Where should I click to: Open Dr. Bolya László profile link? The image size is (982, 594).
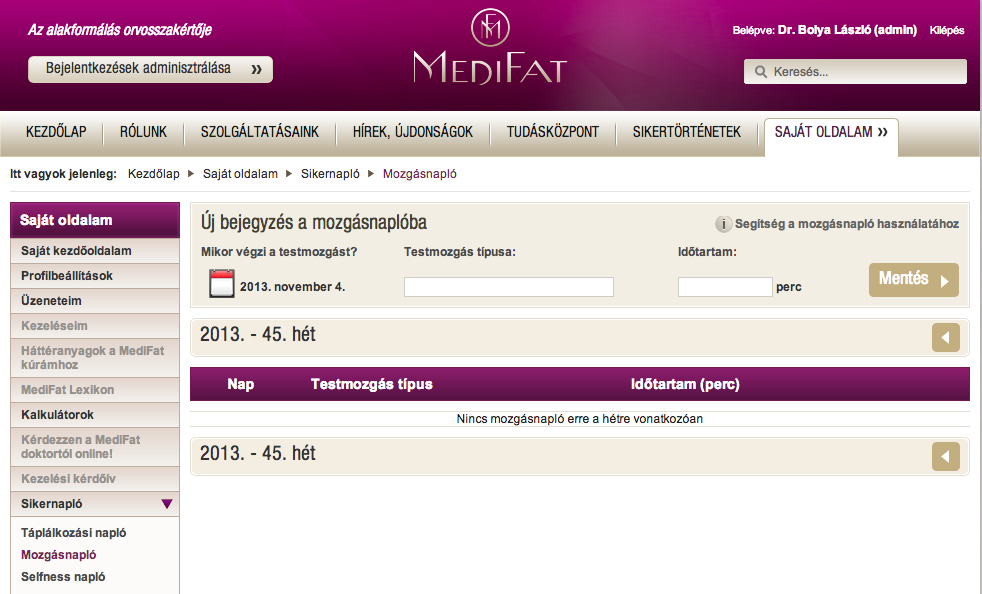coord(847,29)
